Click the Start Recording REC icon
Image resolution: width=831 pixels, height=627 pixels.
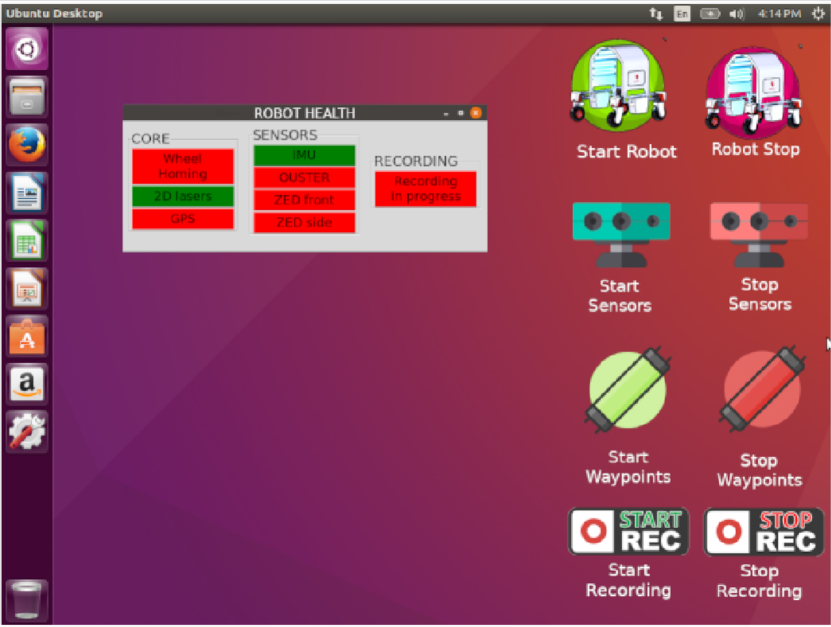(x=628, y=531)
